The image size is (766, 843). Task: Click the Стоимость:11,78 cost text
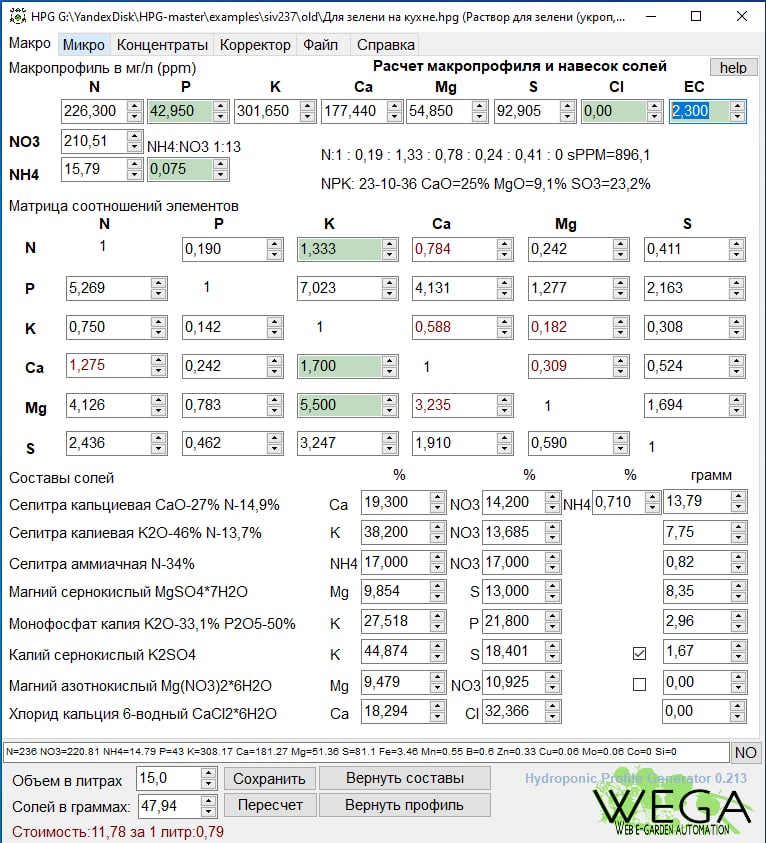coord(118,832)
